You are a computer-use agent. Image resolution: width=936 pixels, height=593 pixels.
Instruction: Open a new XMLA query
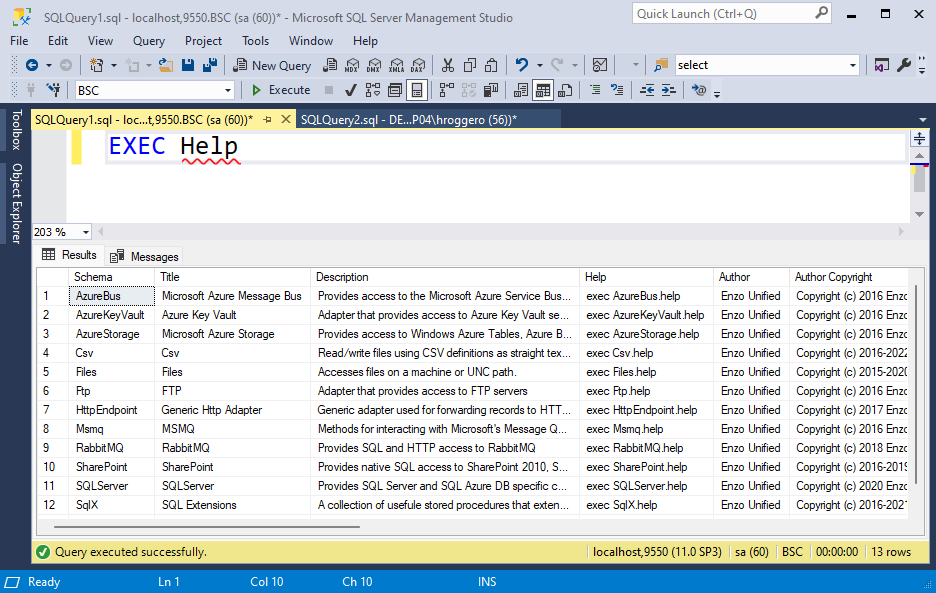396,65
